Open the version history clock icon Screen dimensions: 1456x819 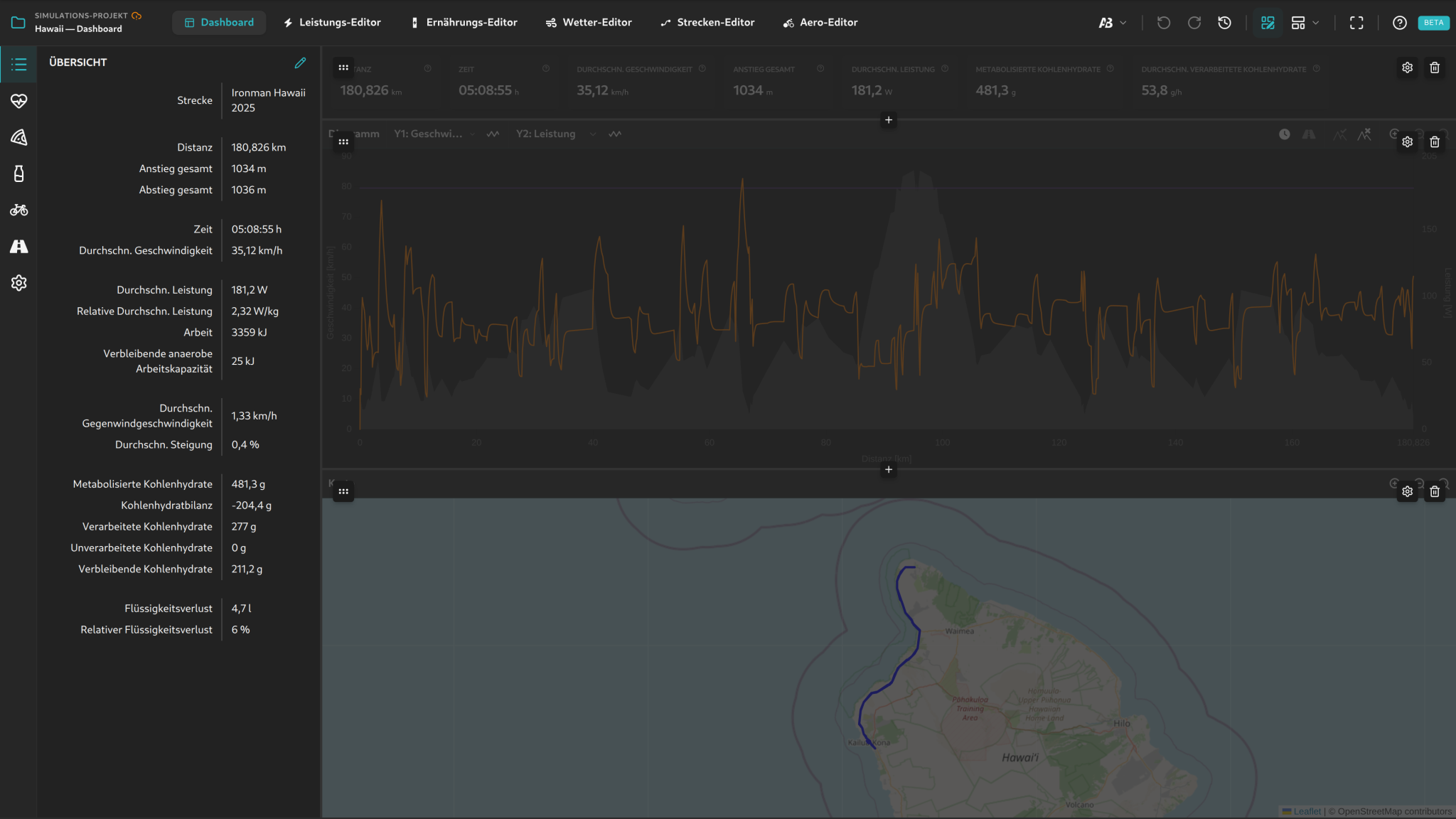pos(1224,23)
